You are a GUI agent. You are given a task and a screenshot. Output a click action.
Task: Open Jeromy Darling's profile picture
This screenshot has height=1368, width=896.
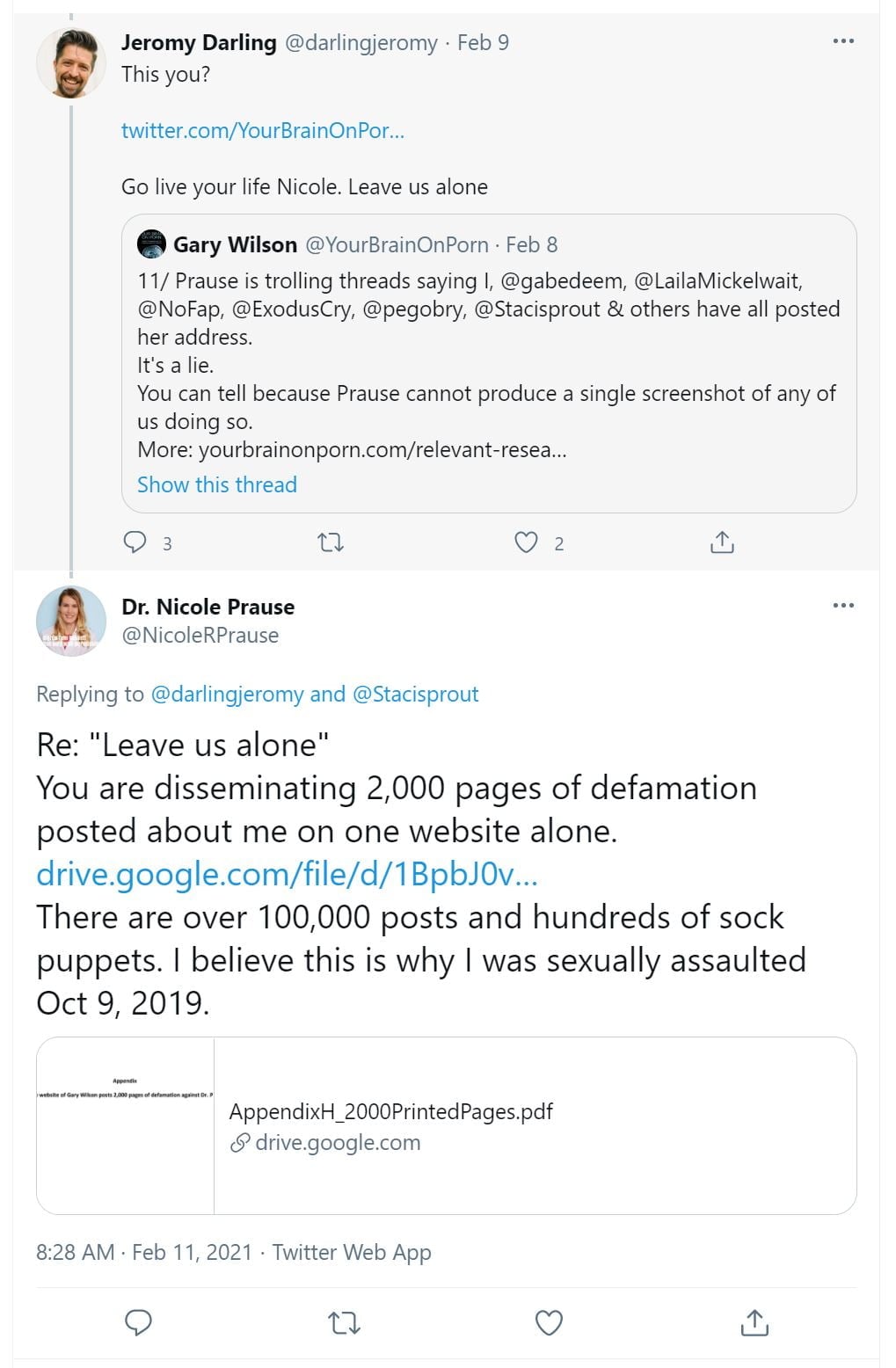point(70,63)
